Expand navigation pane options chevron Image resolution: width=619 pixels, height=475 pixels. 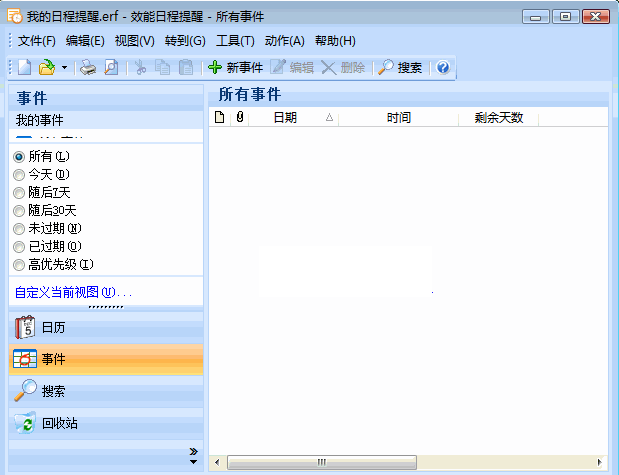coord(193,455)
